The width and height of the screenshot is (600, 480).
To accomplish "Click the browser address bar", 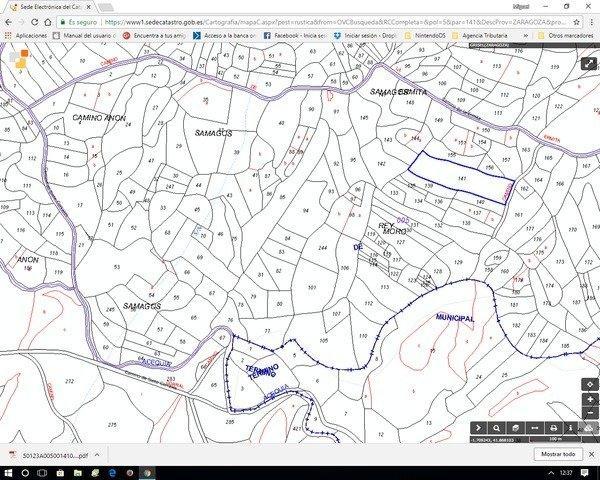I will [300, 20].
